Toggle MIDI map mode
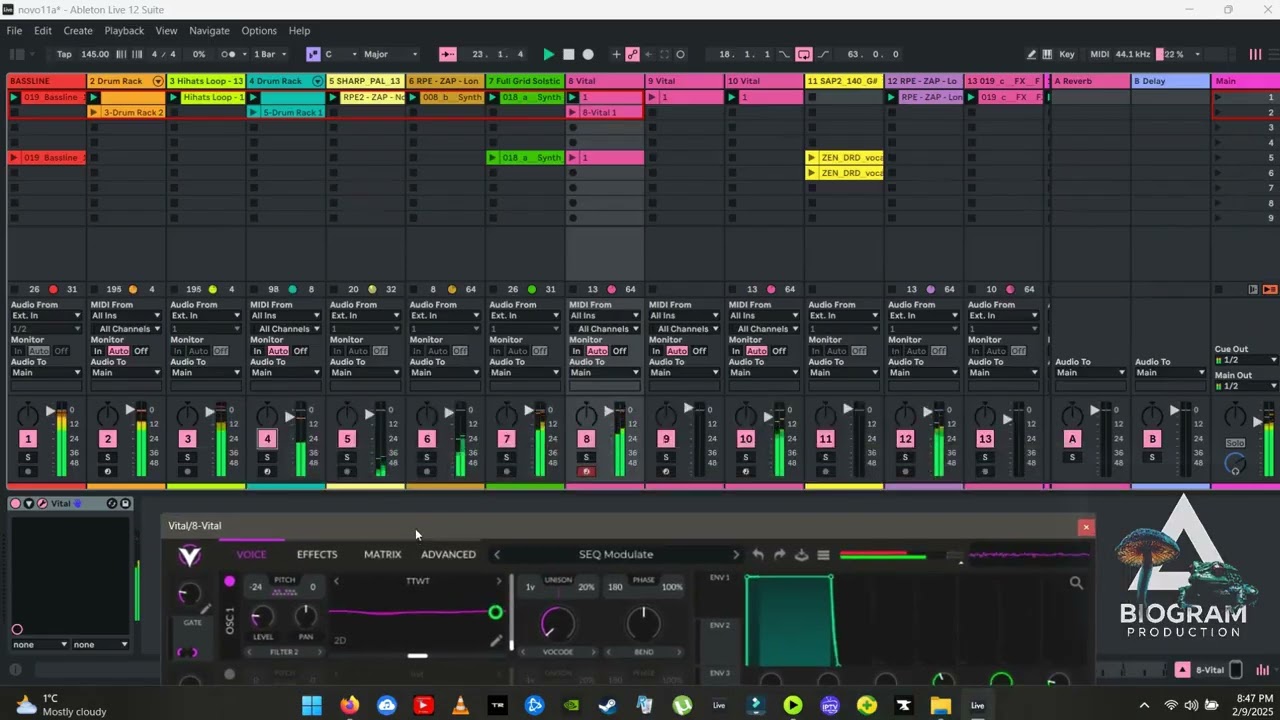1280x720 pixels. (x=1100, y=54)
